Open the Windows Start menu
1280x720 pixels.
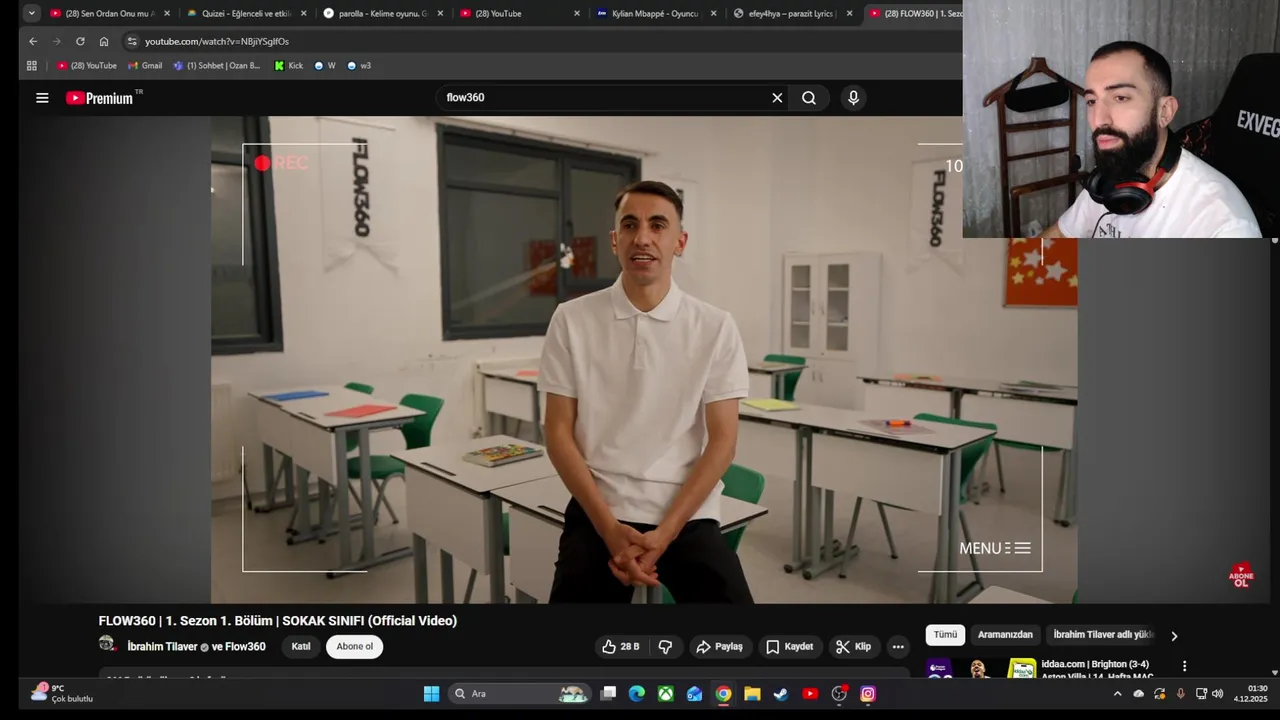pos(431,694)
